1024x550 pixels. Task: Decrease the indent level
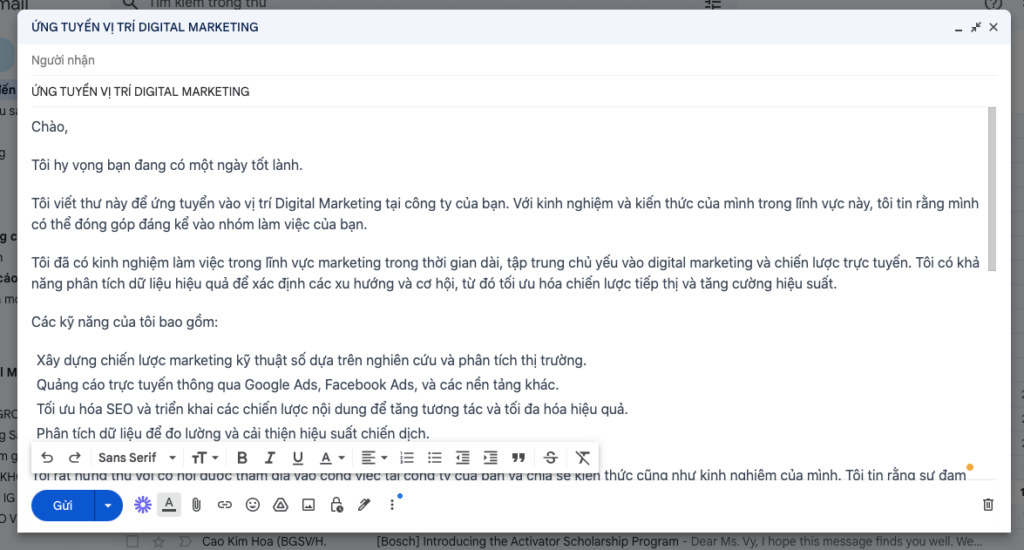462,458
